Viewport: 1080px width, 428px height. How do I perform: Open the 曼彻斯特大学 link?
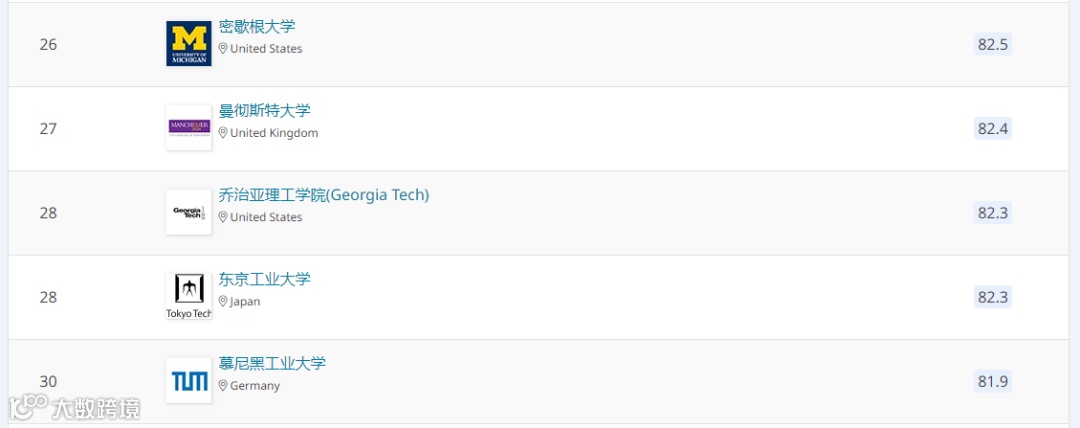click(265, 111)
